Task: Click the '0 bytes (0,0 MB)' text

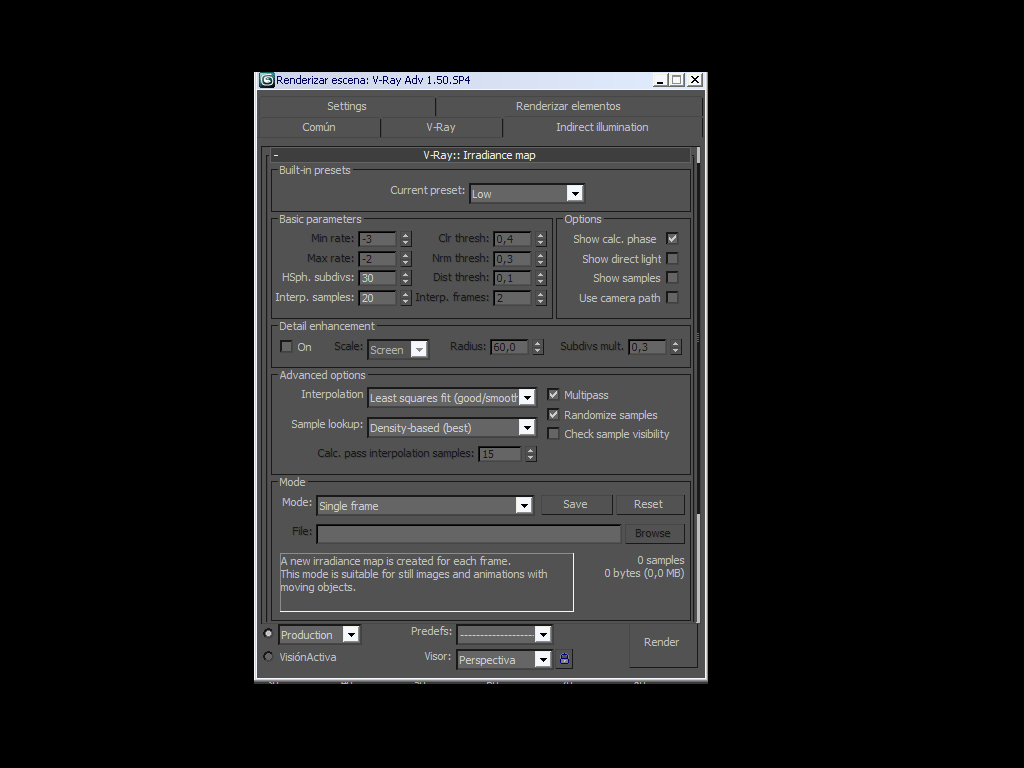Action: point(644,573)
